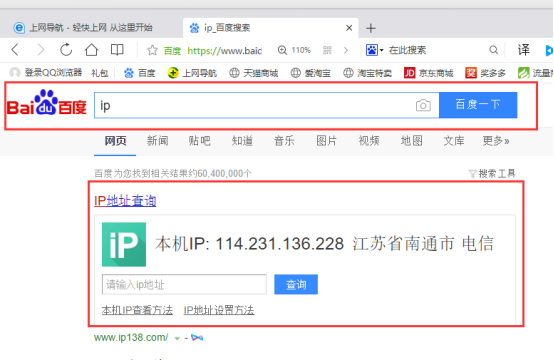The width and height of the screenshot is (554, 360).
Task: Click the 查询 button
Action: click(296, 284)
